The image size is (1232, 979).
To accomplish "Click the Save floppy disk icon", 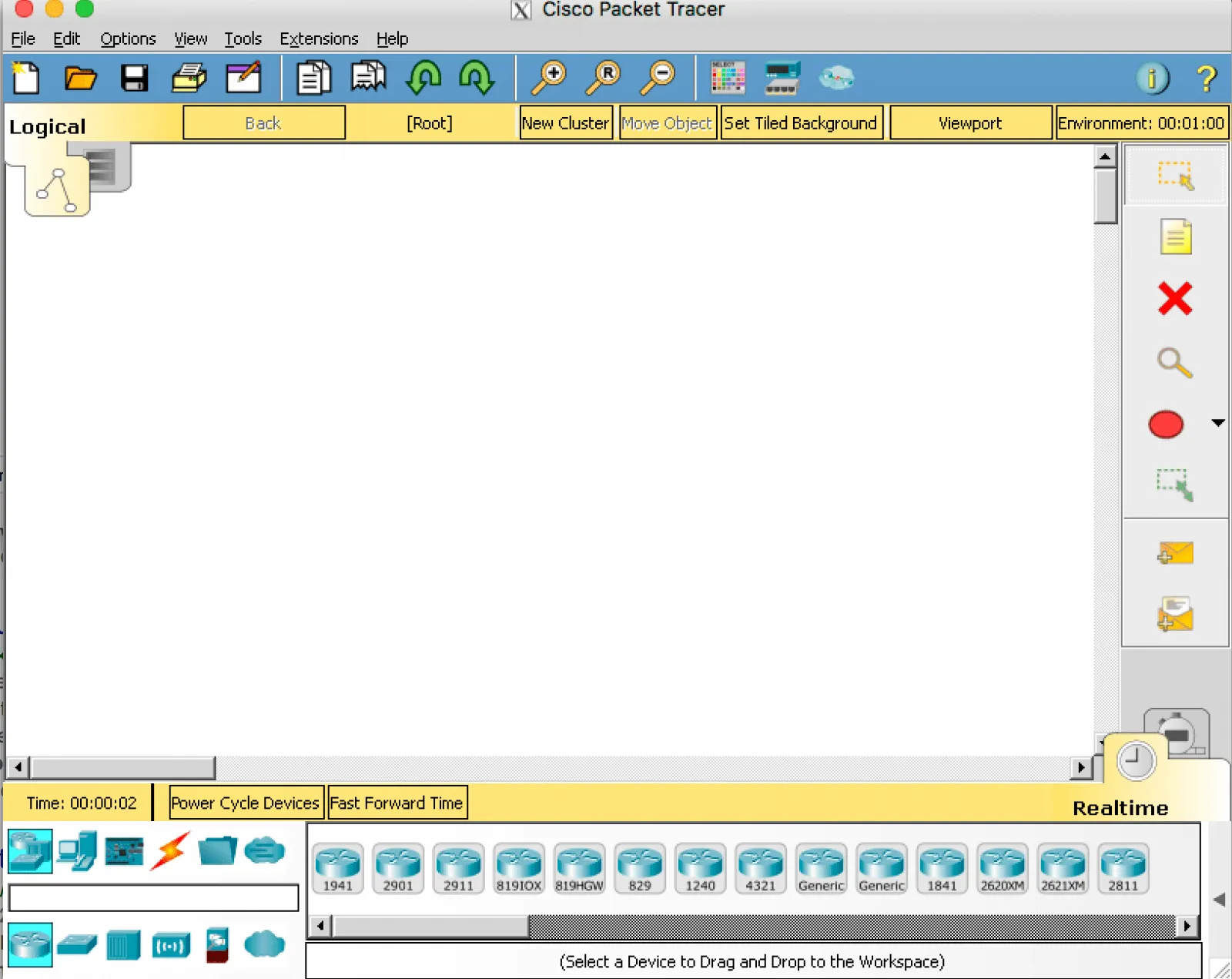I will [134, 79].
